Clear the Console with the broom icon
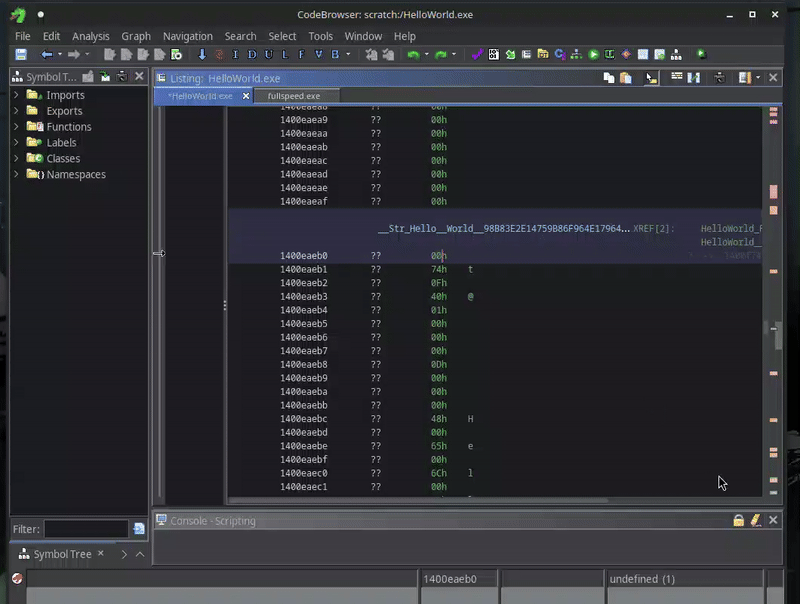800x604 pixels. click(756, 520)
